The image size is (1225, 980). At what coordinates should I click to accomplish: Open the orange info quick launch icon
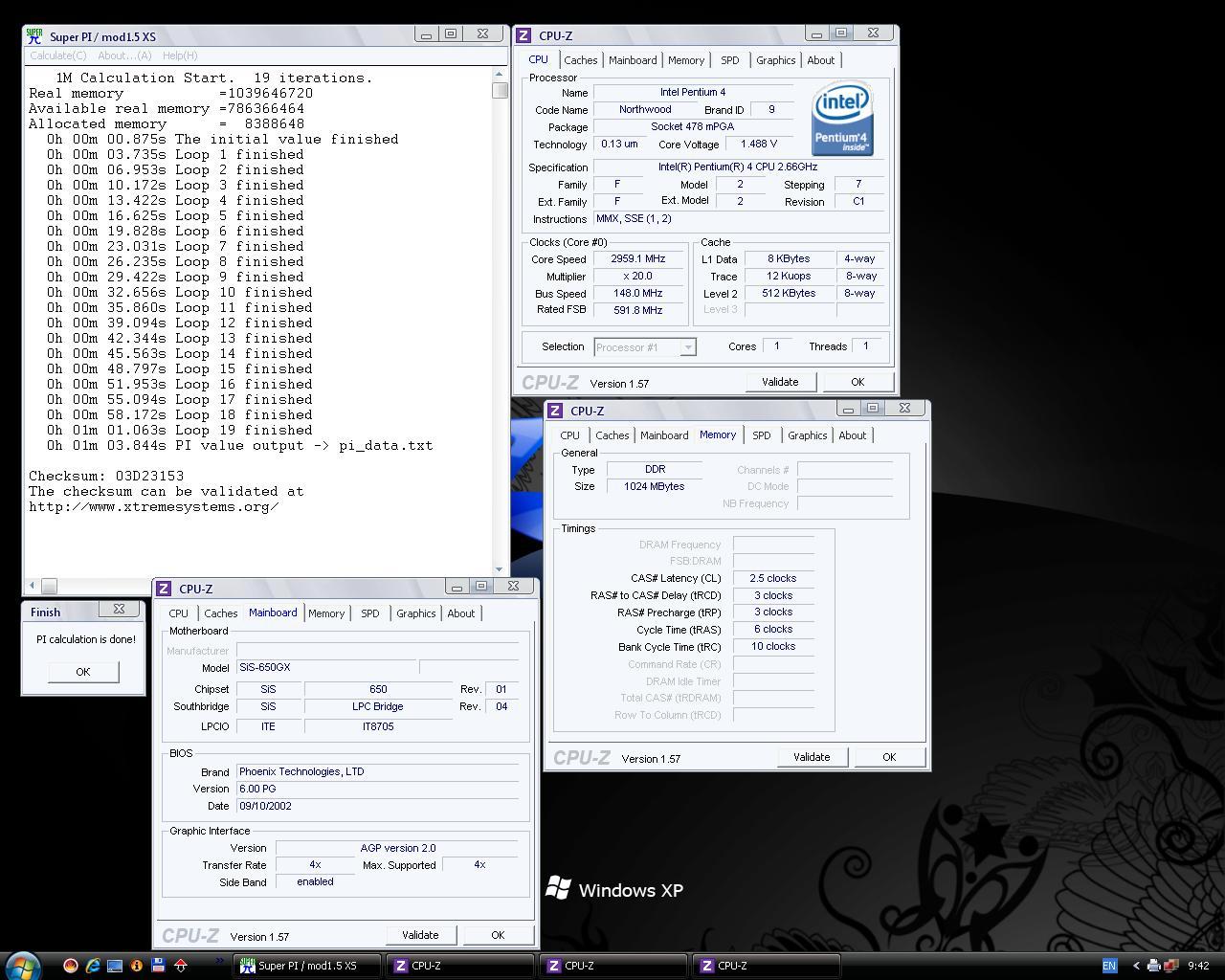136,966
